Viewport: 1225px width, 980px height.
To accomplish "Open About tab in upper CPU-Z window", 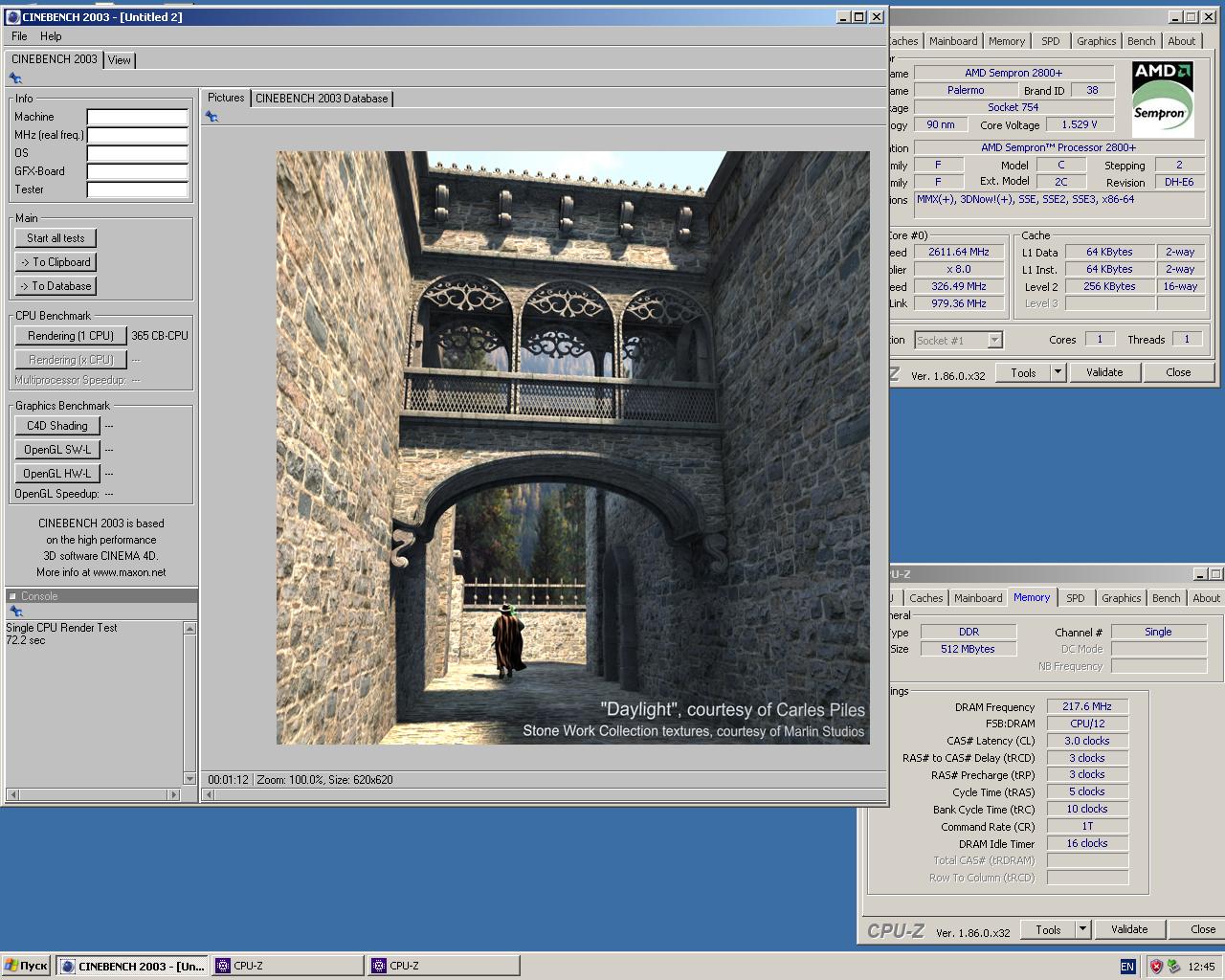I will point(1182,41).
